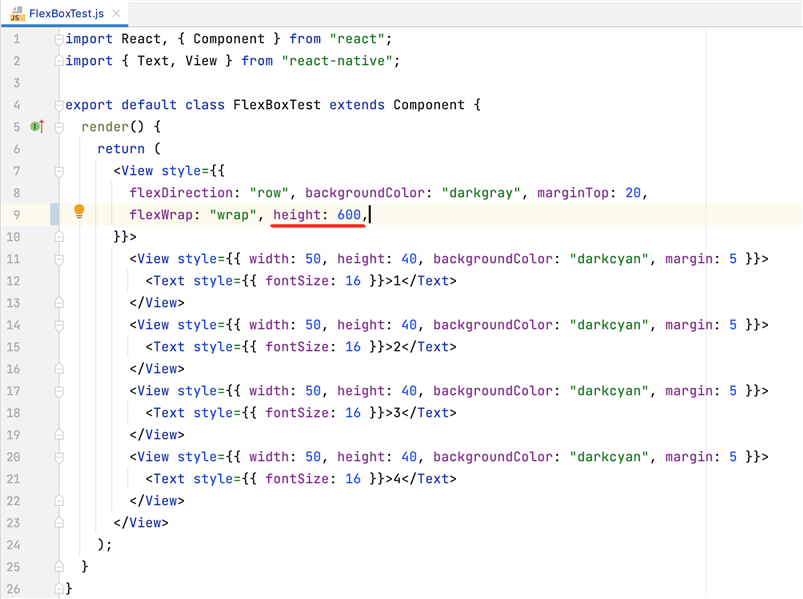Click the JS file icon on the tab
Viewport: 803px width, 599px height.
pyautogui.click(x=17, y=13)
